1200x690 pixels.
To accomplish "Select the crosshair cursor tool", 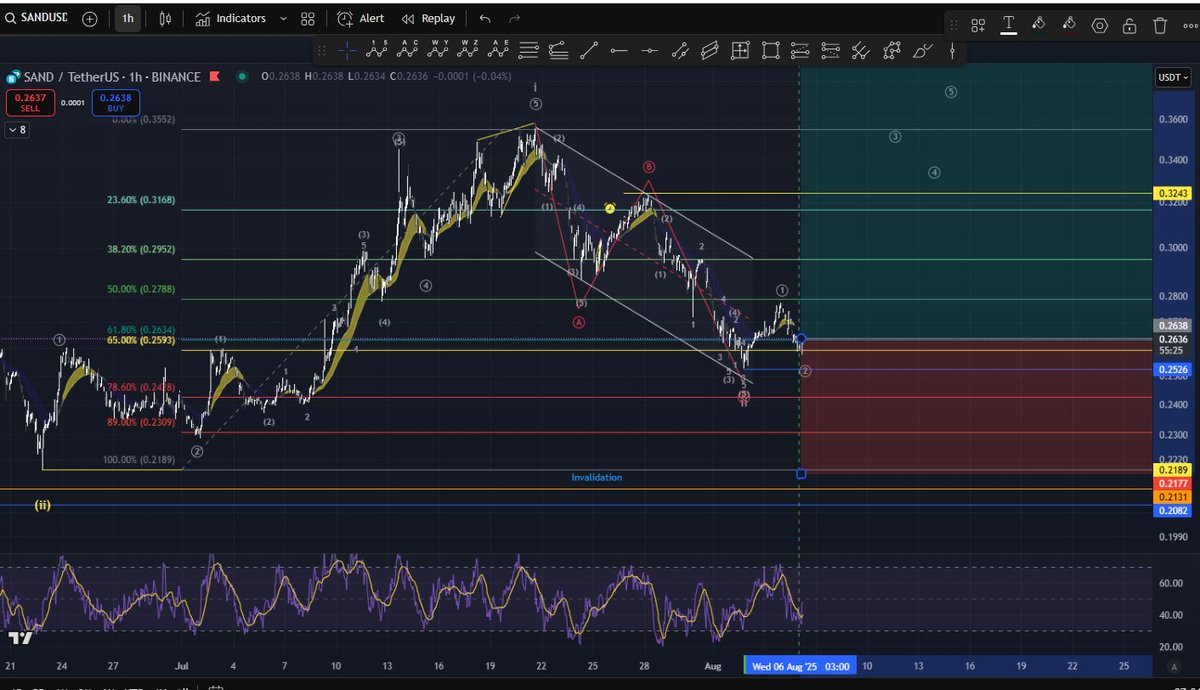I will click(x=347, y=49).
